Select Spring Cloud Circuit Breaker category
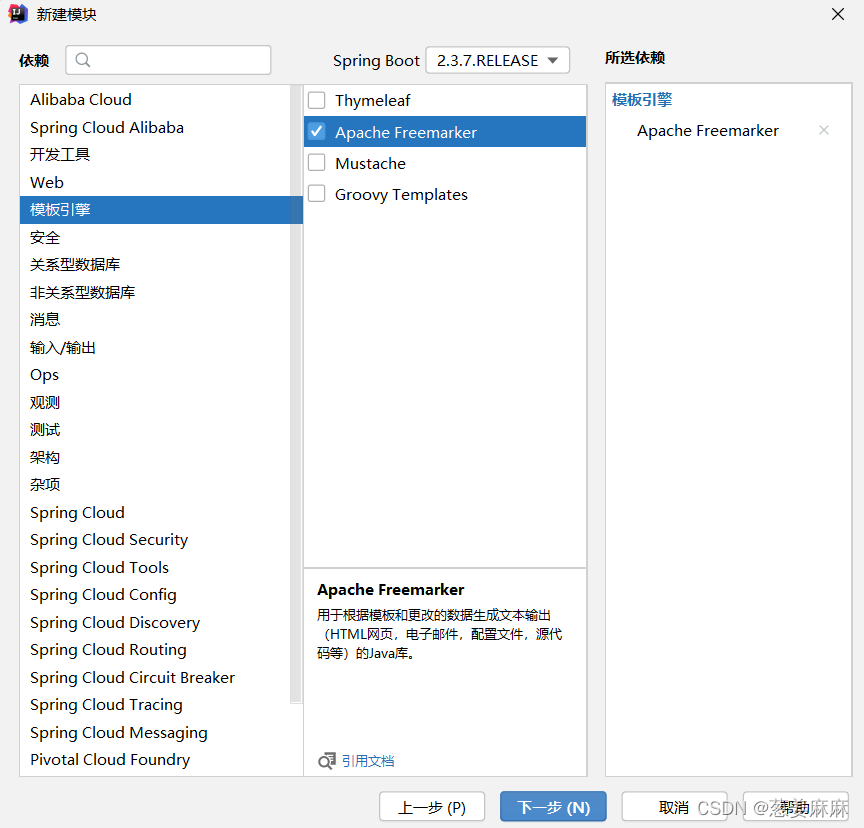Screen dimensions: 864x828 [155, 678]
